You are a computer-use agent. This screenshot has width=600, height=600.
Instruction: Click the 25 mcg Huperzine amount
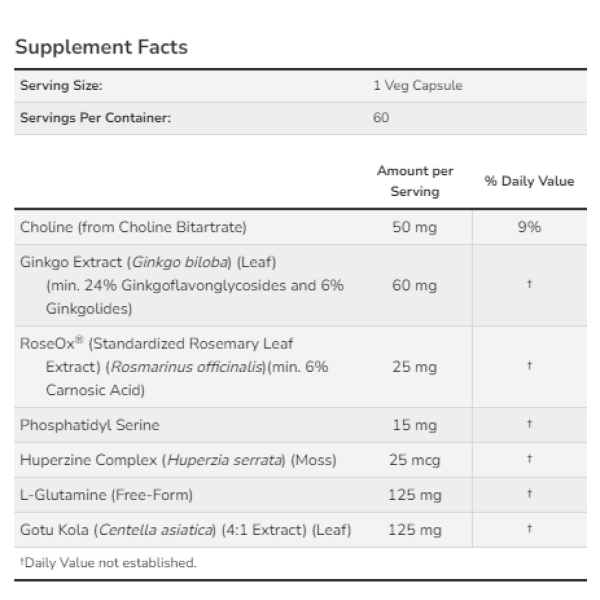point(415,460)
